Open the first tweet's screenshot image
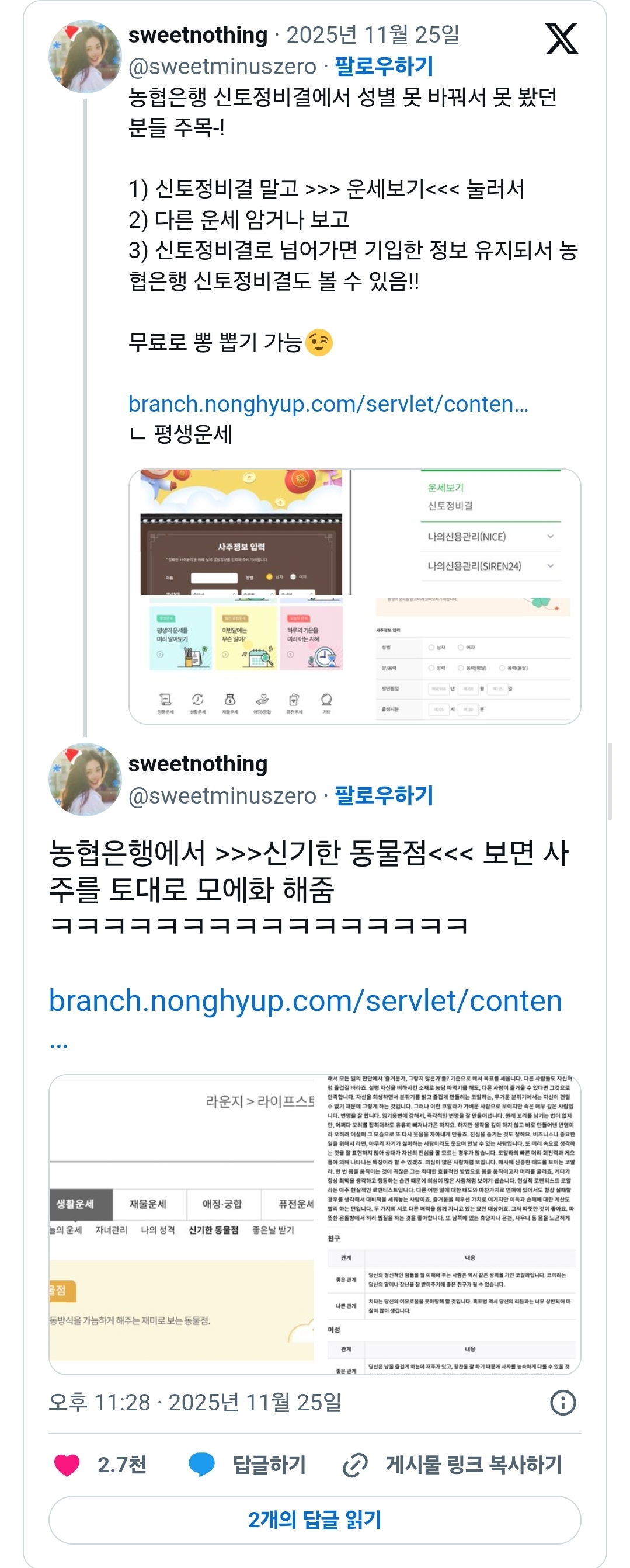Image resolution: width=630 pixels, height=1568 pixels. [x=355, y=596]
